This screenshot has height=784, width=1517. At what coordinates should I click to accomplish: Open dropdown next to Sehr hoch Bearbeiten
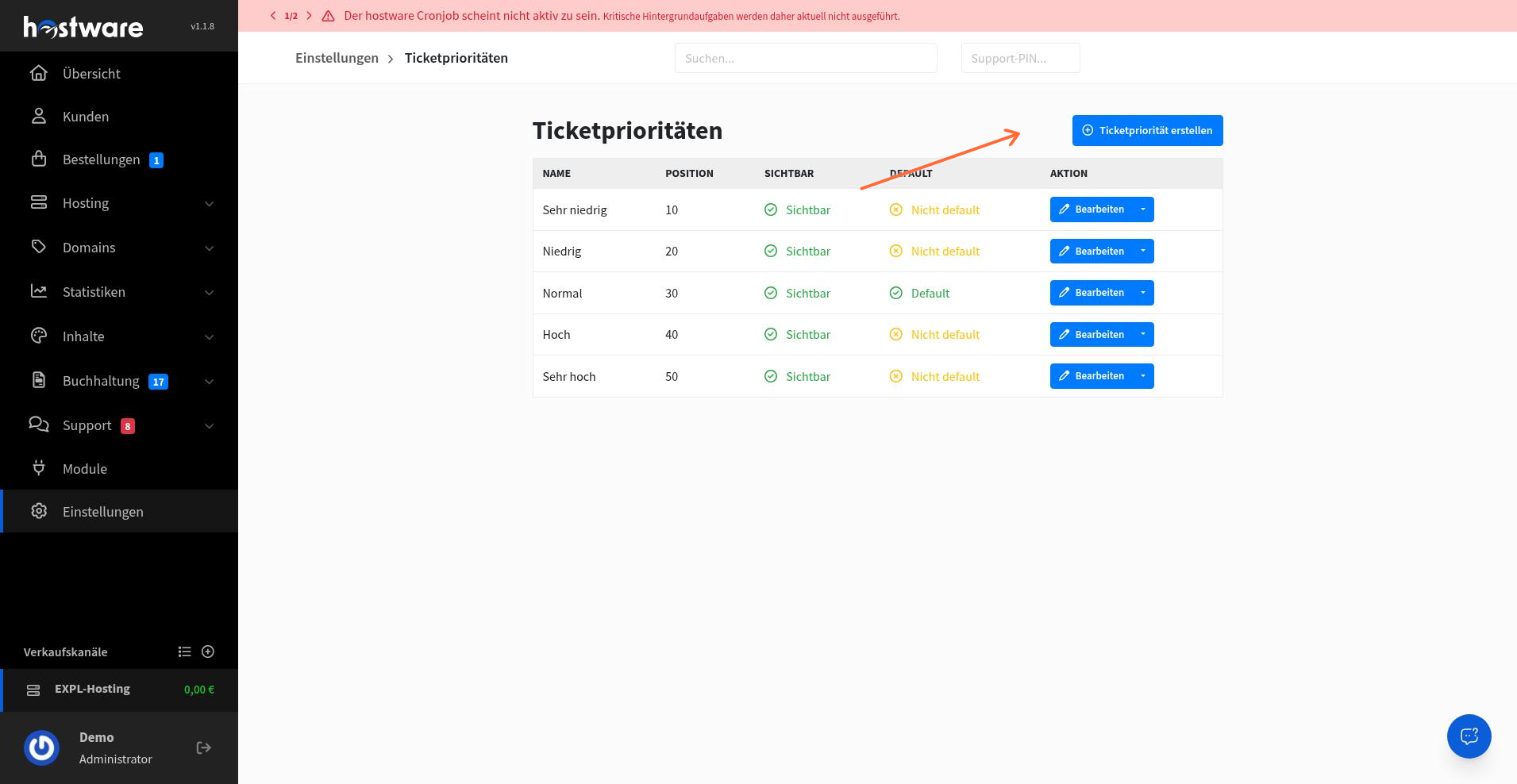pos(1143,376)
